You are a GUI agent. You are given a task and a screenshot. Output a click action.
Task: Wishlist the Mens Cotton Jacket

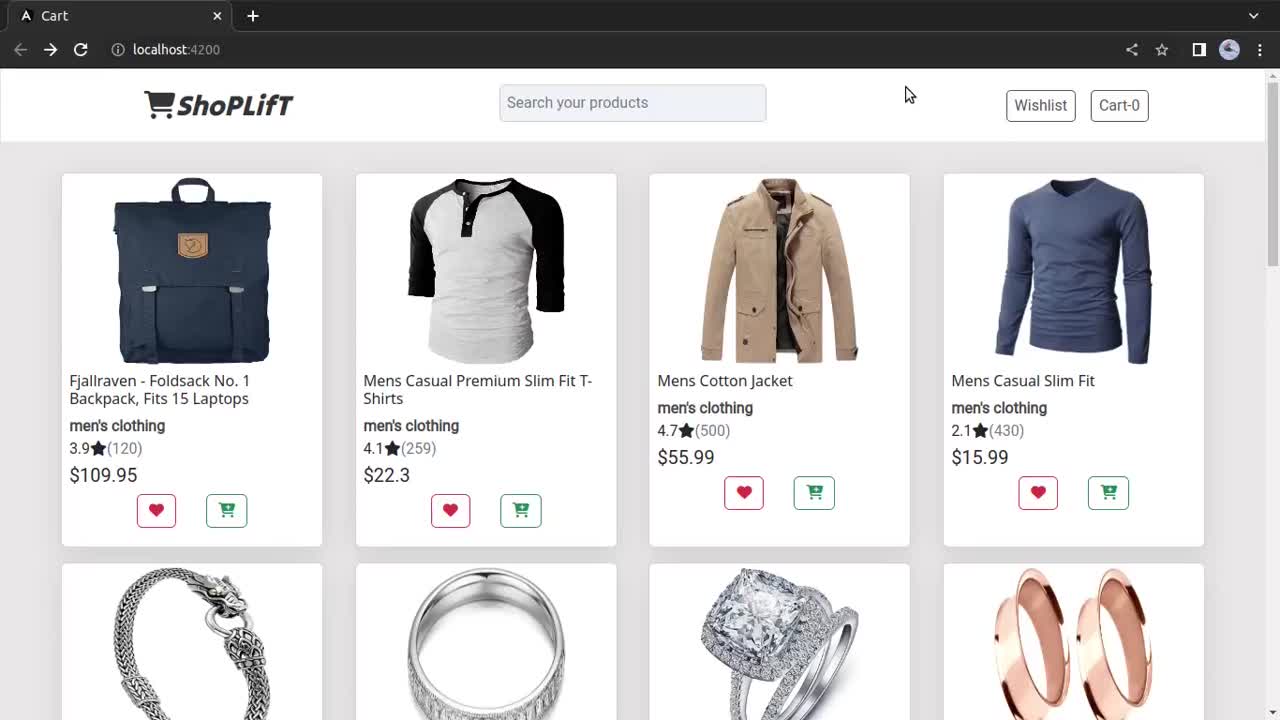[x=743, y=492]
